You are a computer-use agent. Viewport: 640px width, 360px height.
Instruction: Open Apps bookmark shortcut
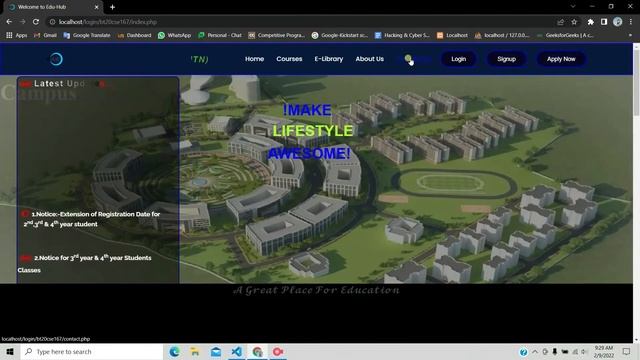[16, 36]
